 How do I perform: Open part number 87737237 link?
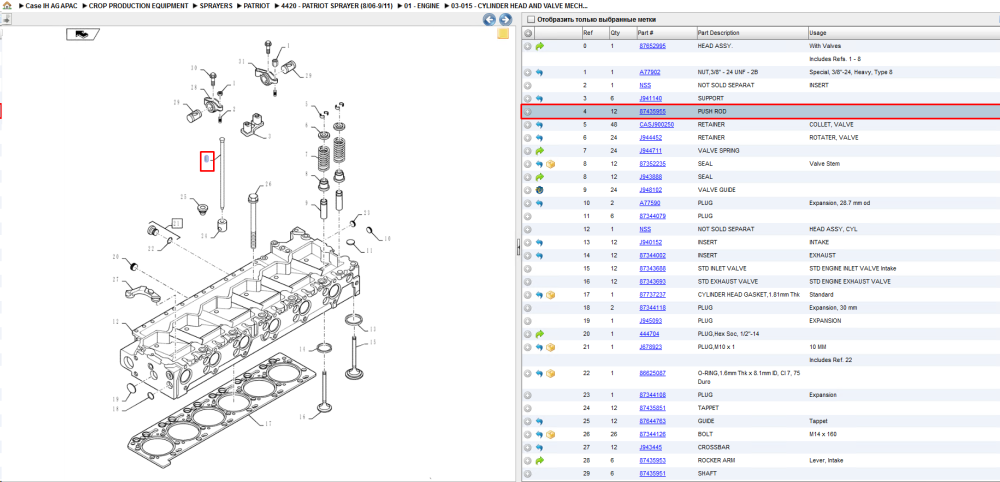652,295
